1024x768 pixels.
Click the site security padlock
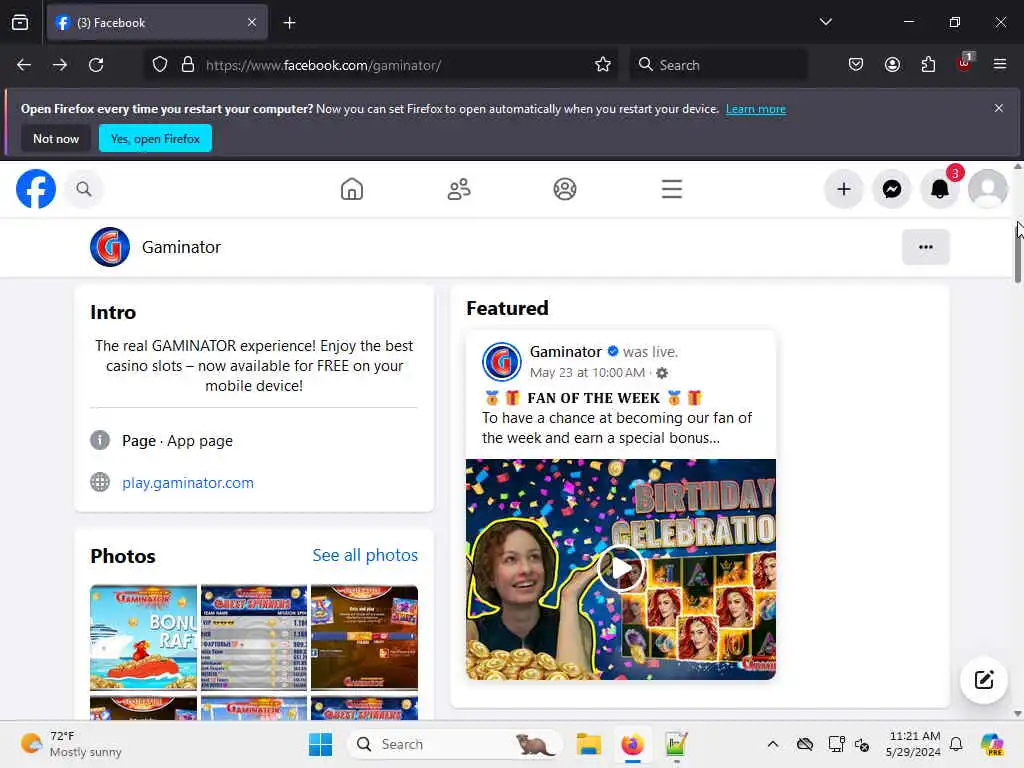tap(188, 65)
